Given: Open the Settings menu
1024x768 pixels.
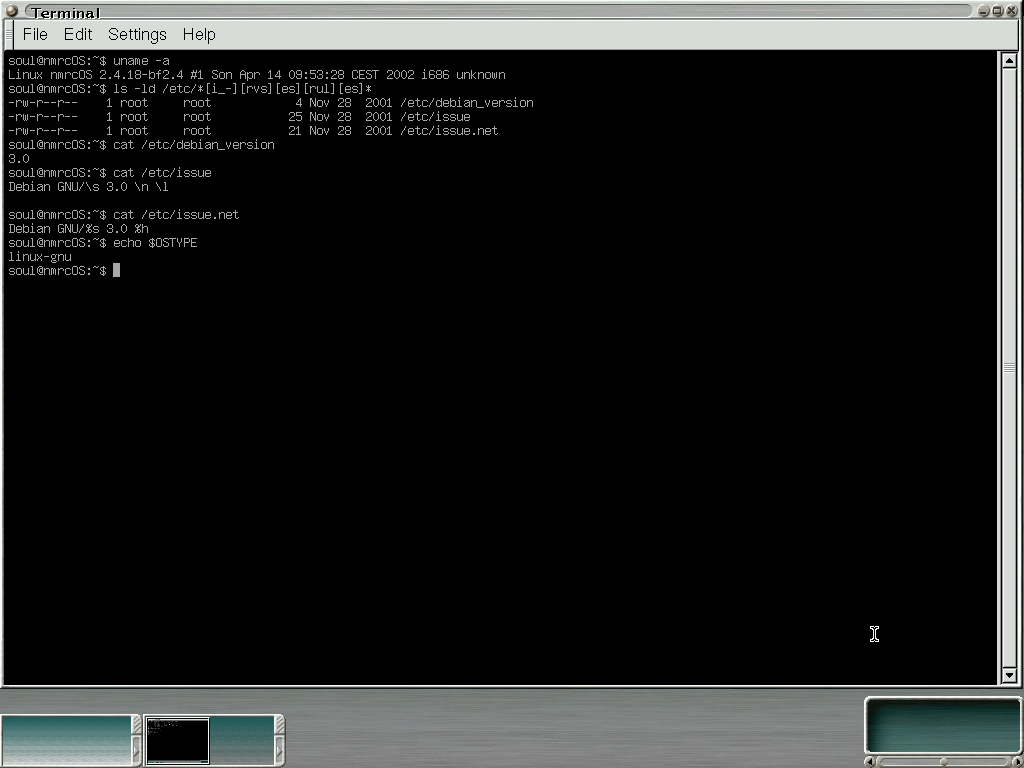Looking at the screenshot, I should pos(137,35).
